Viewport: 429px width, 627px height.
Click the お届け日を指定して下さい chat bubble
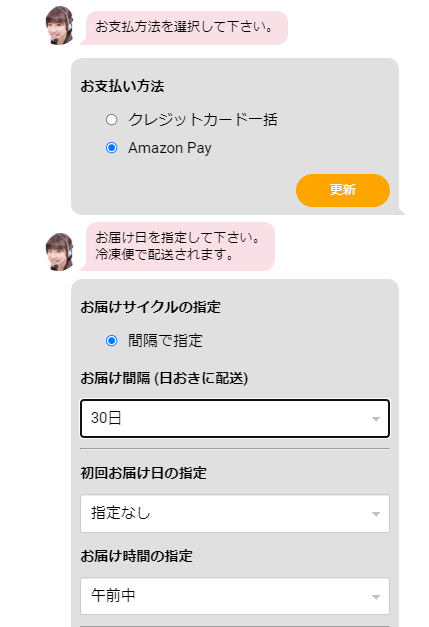(x=178, y=246)
